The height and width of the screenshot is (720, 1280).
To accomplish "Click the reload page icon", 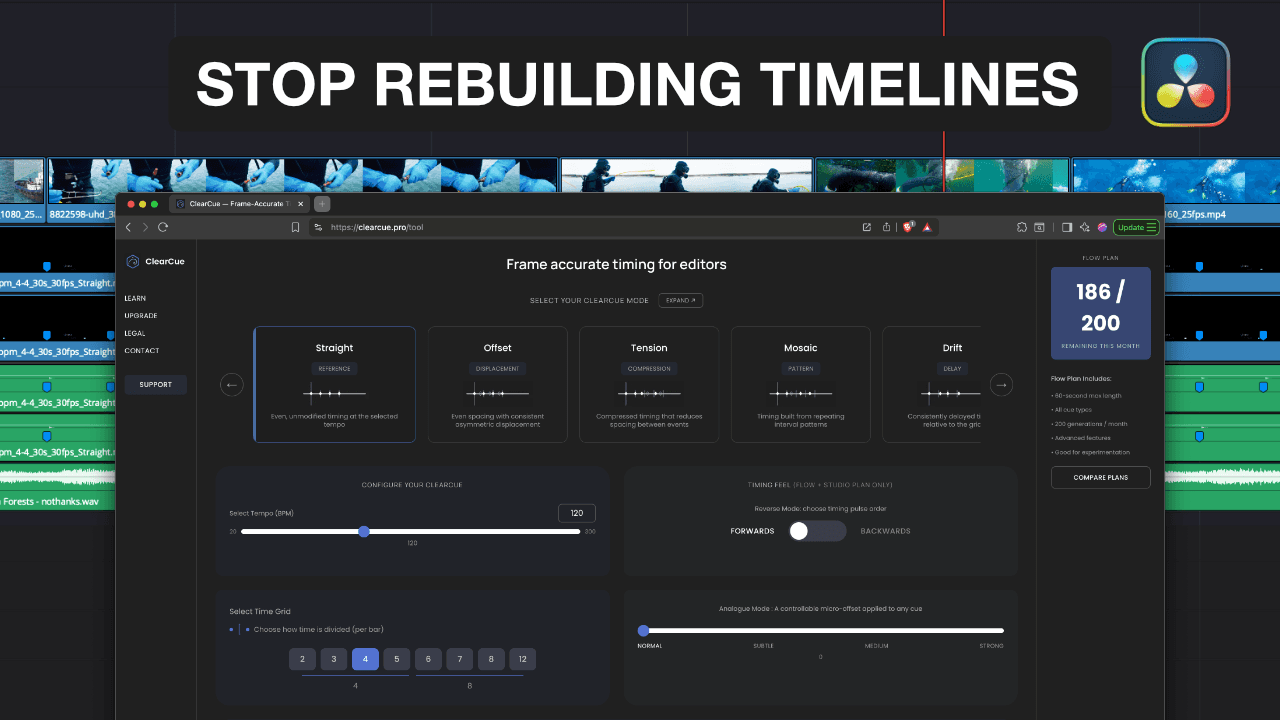I will (x=164, y=227).
